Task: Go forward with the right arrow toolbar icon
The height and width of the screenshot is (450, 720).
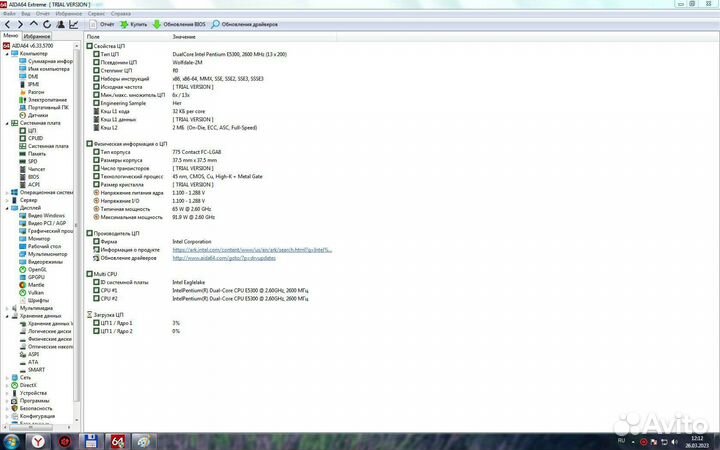Action: 20,24
